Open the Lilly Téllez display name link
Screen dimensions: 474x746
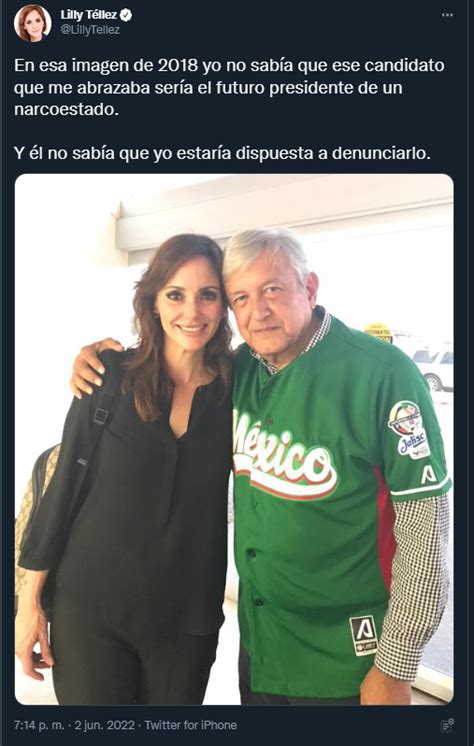pyautogui.click(x=89, y=15)
